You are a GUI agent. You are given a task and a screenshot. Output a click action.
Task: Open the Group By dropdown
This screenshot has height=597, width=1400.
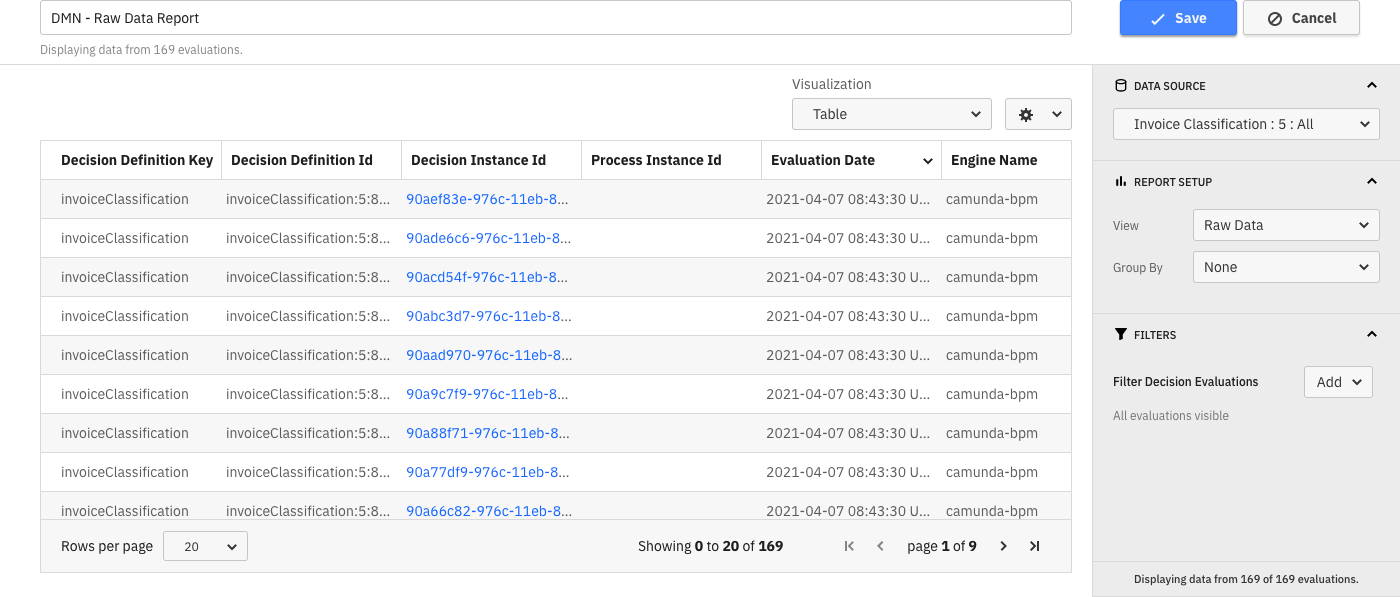[x=1285, y=267]
